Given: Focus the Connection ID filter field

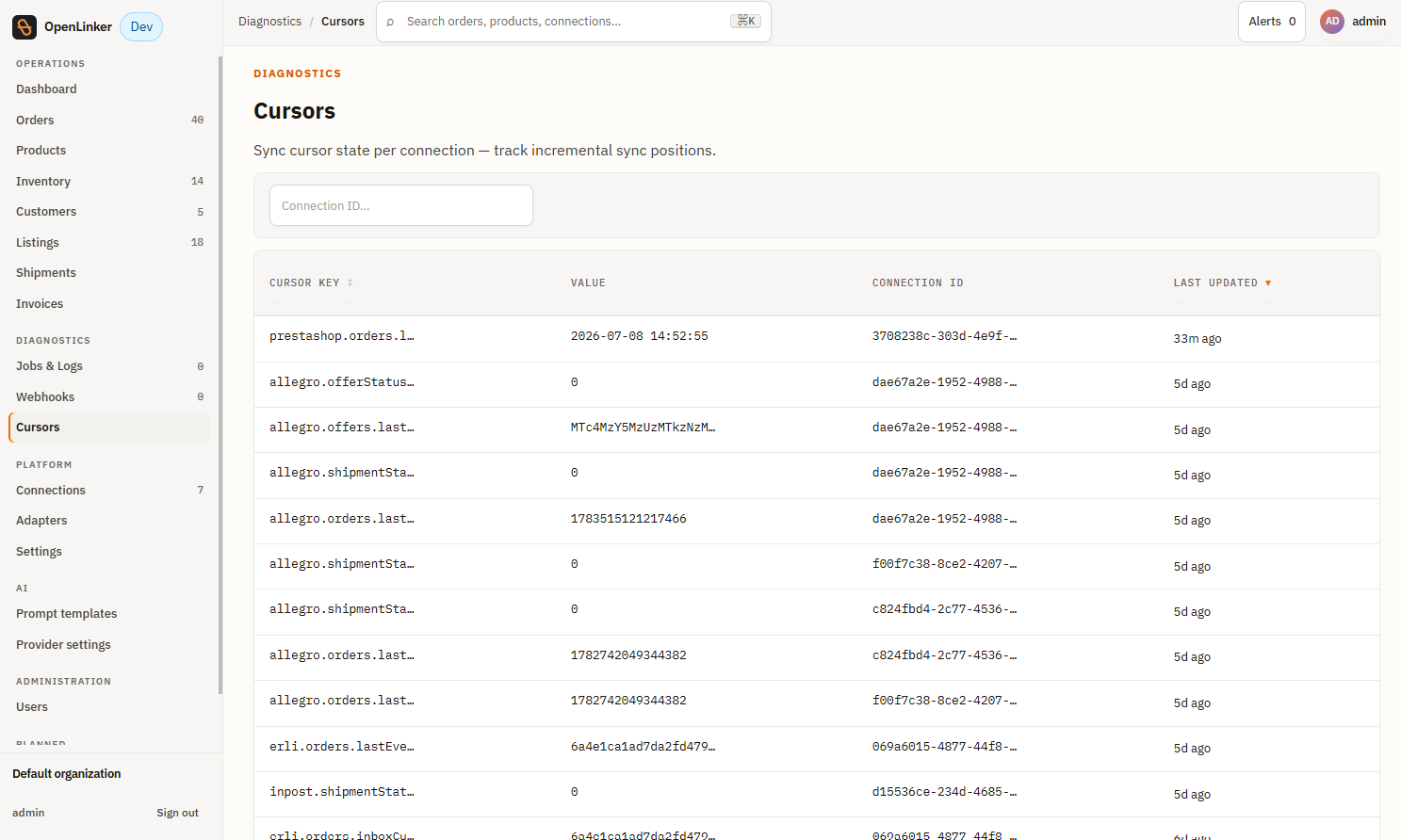Looking at the screenshot, I should pyautogui.click(x=401, y=205).
